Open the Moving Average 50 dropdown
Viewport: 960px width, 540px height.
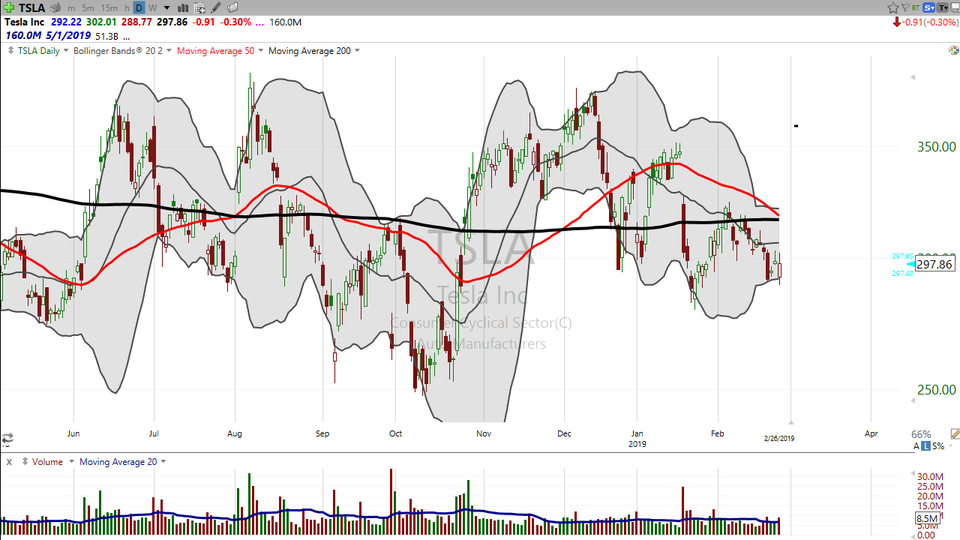tap(261, 51)
